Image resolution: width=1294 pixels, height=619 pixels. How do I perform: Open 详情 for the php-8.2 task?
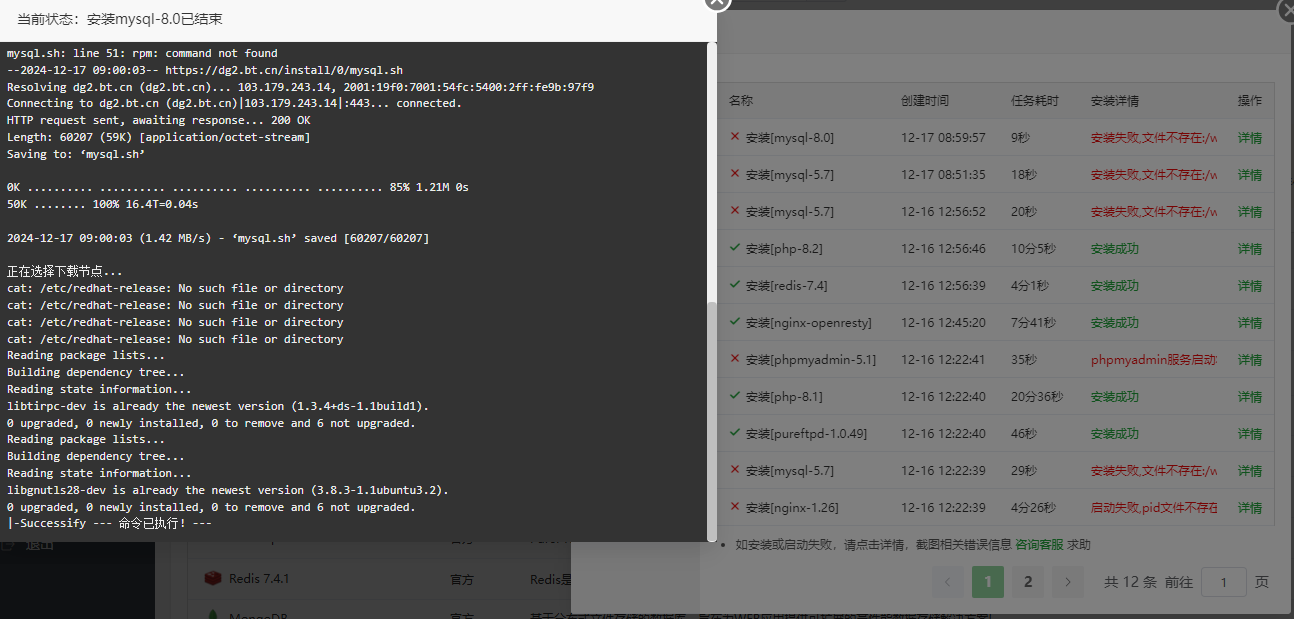[x=1249, y=249]
